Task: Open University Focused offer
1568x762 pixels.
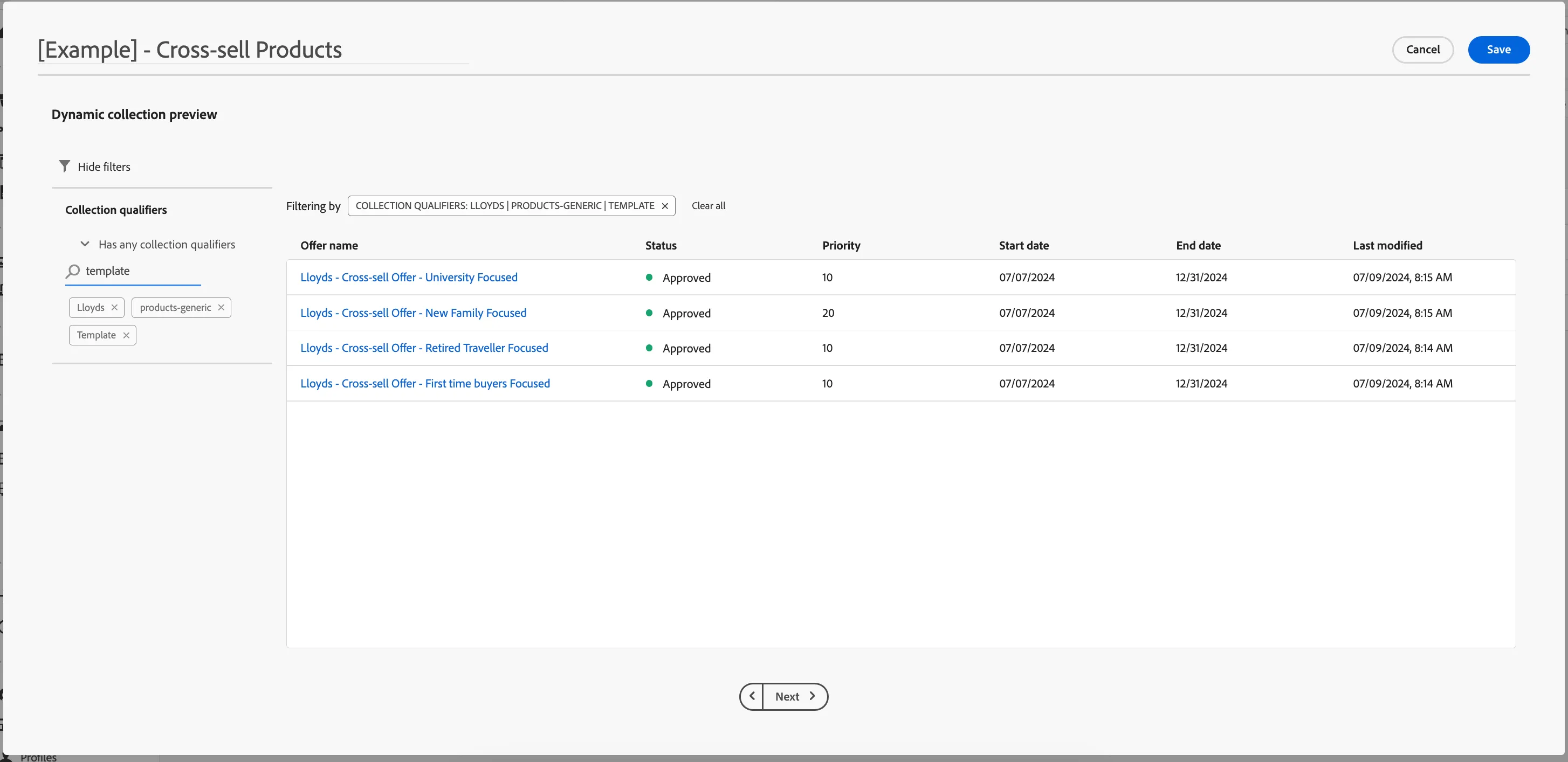Action: 409,278
